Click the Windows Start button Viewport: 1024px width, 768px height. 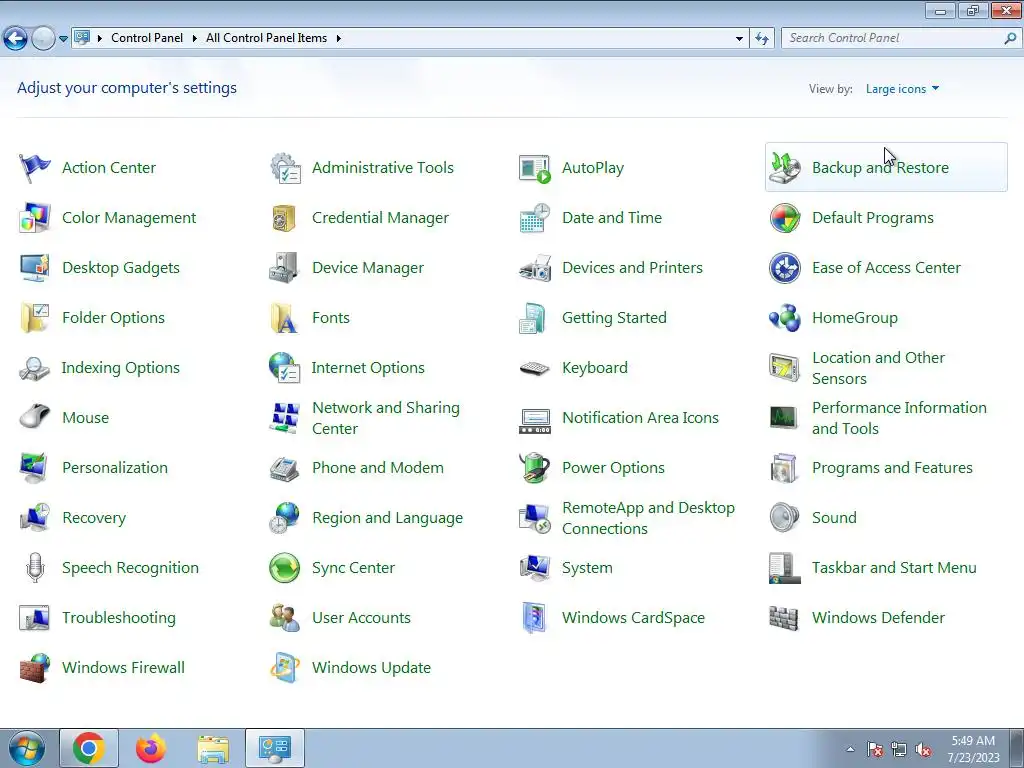(27, 748)
